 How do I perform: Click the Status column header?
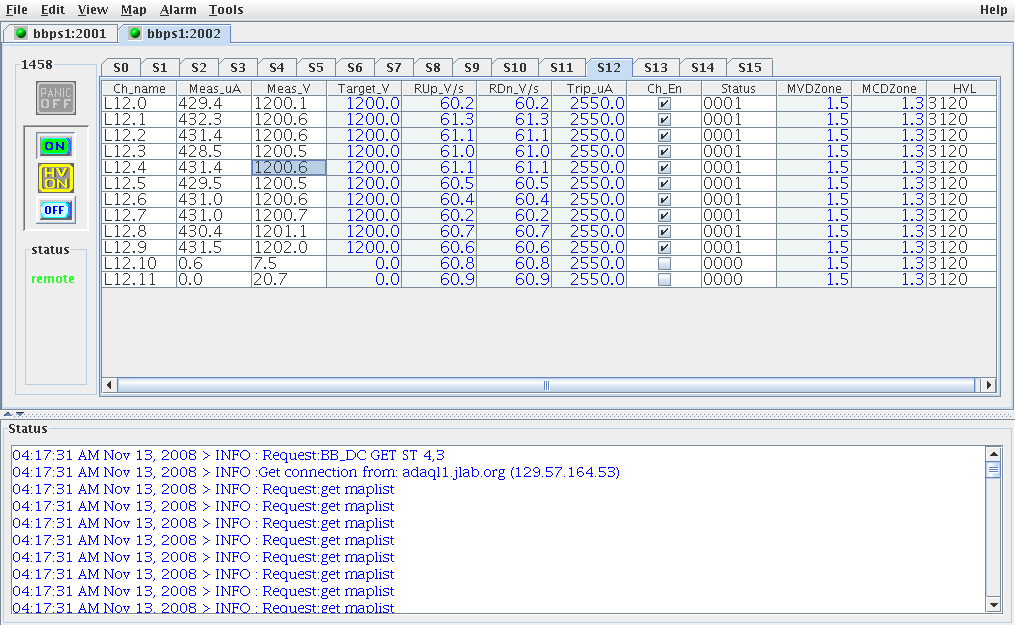739,89
